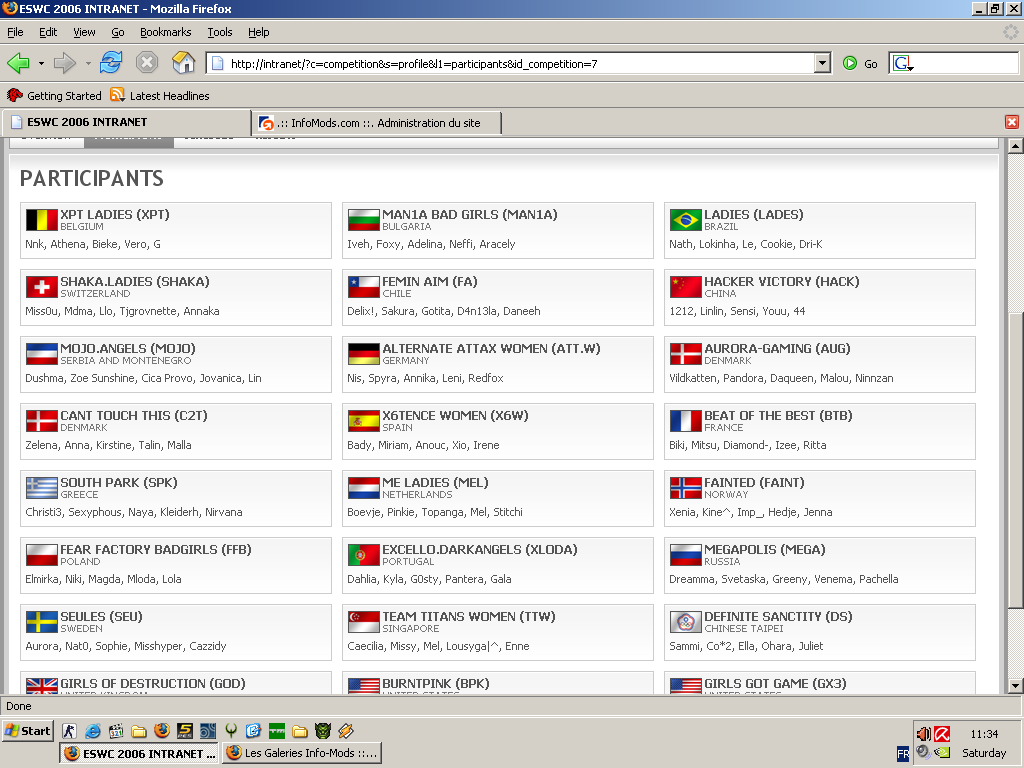Open the Windows Start menu

tap(27, 731)
